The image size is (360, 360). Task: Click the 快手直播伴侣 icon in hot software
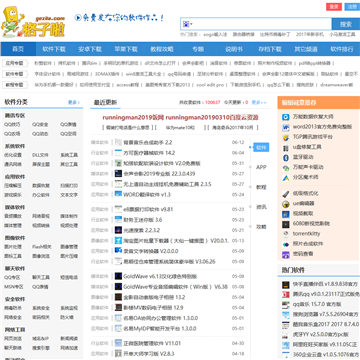(x=286, y=284)
